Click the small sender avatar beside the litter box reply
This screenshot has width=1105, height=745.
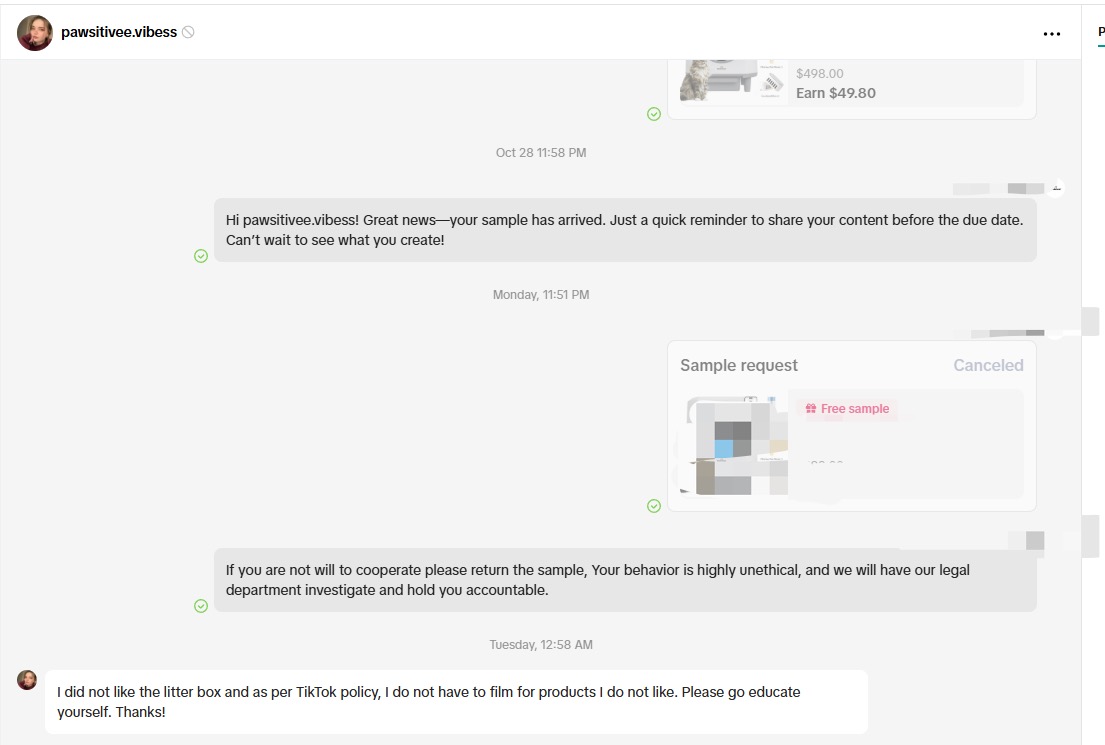tap(27, 680)
